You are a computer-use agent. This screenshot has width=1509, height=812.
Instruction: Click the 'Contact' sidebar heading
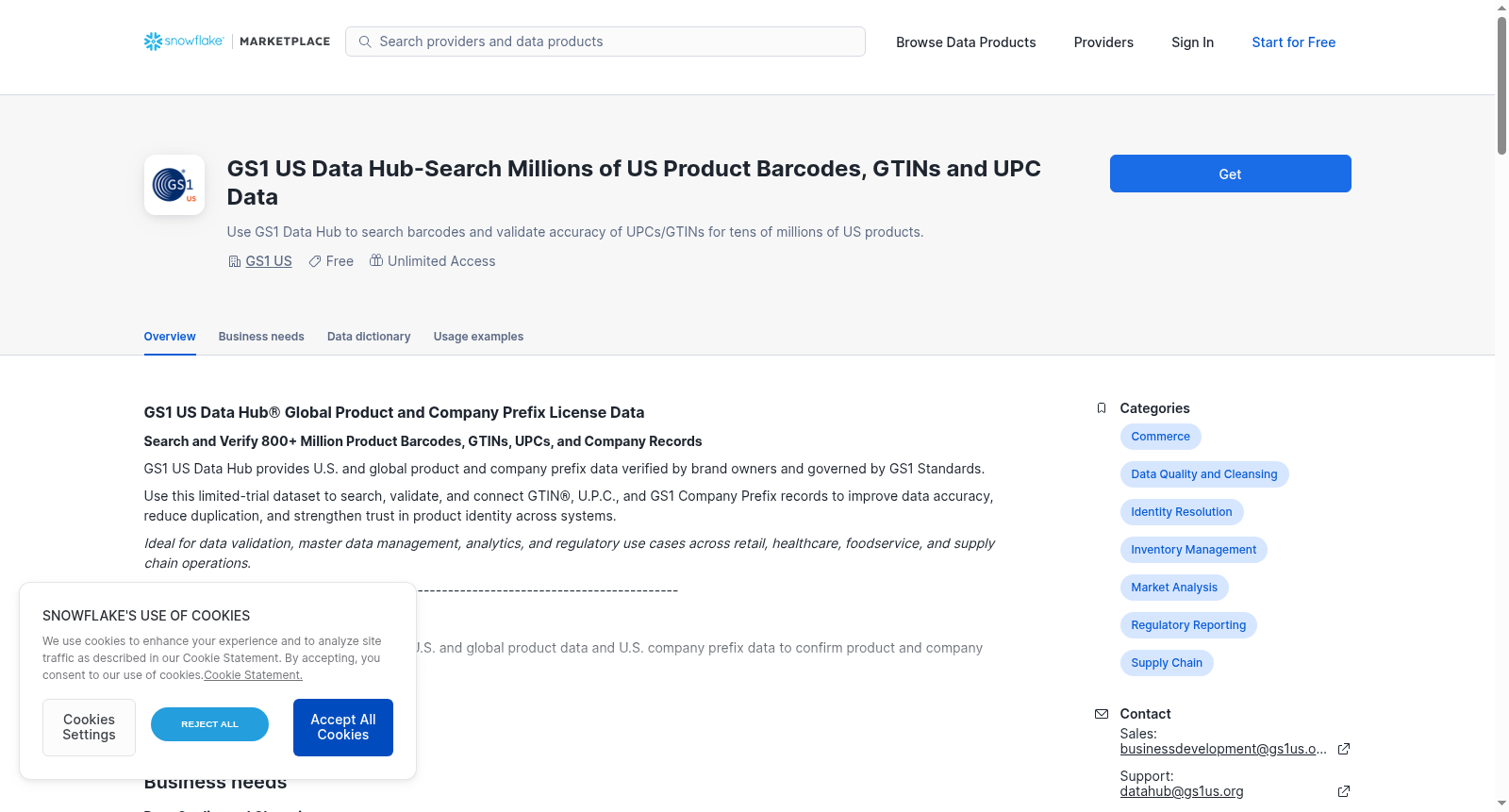coord(1145,714)
